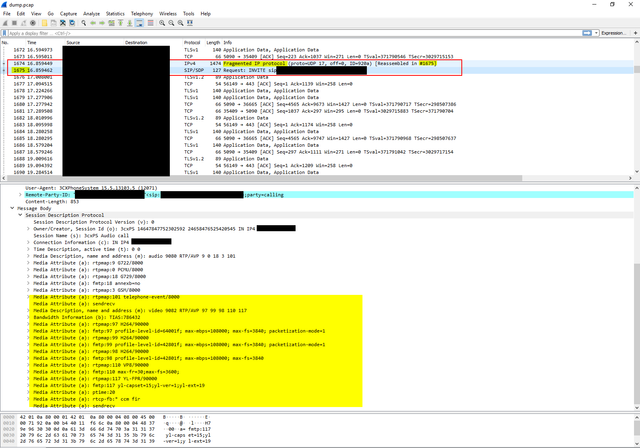The image size is (640, 448).
Task: Expand the audio 9080 Media Description row
Action: point(28,256)
